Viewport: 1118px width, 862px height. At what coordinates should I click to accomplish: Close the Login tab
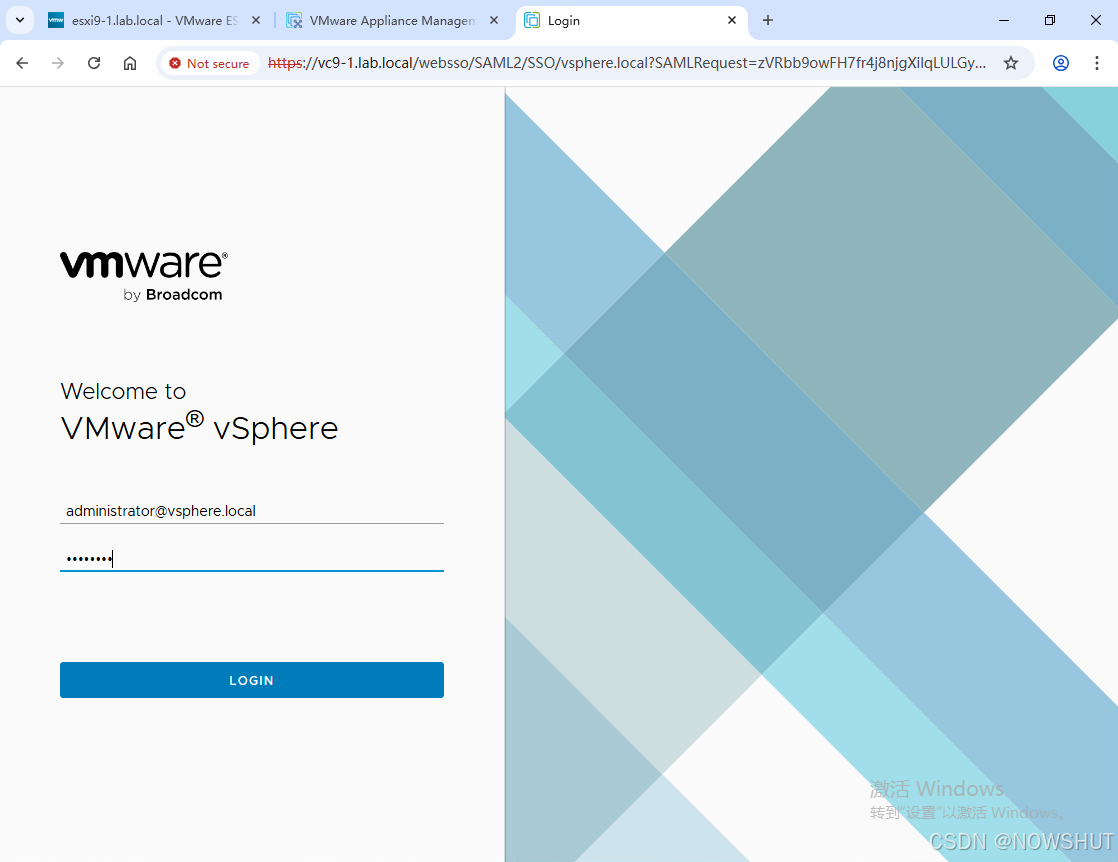coord(732,21)
